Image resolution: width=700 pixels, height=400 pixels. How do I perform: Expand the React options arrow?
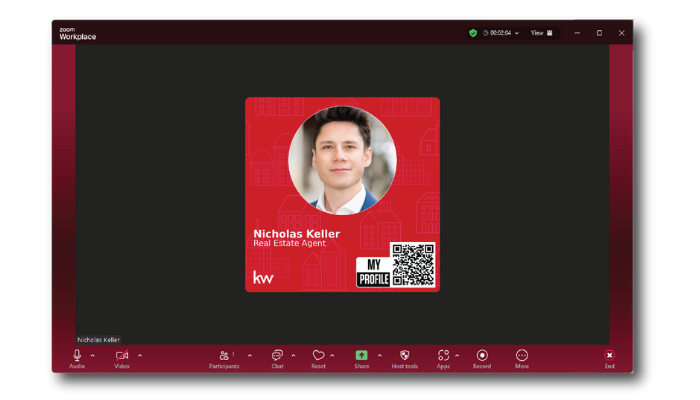tap(333, 356)
